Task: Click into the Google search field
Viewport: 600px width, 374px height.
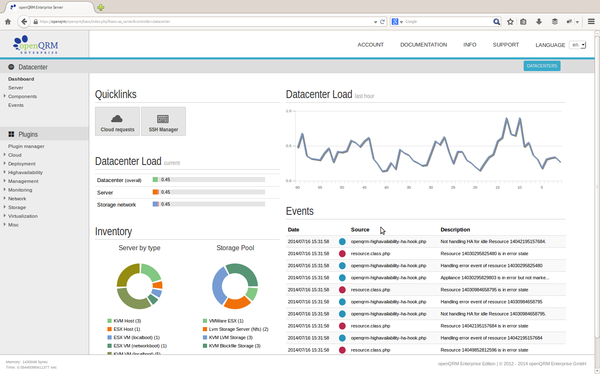Action: [448, 22]
